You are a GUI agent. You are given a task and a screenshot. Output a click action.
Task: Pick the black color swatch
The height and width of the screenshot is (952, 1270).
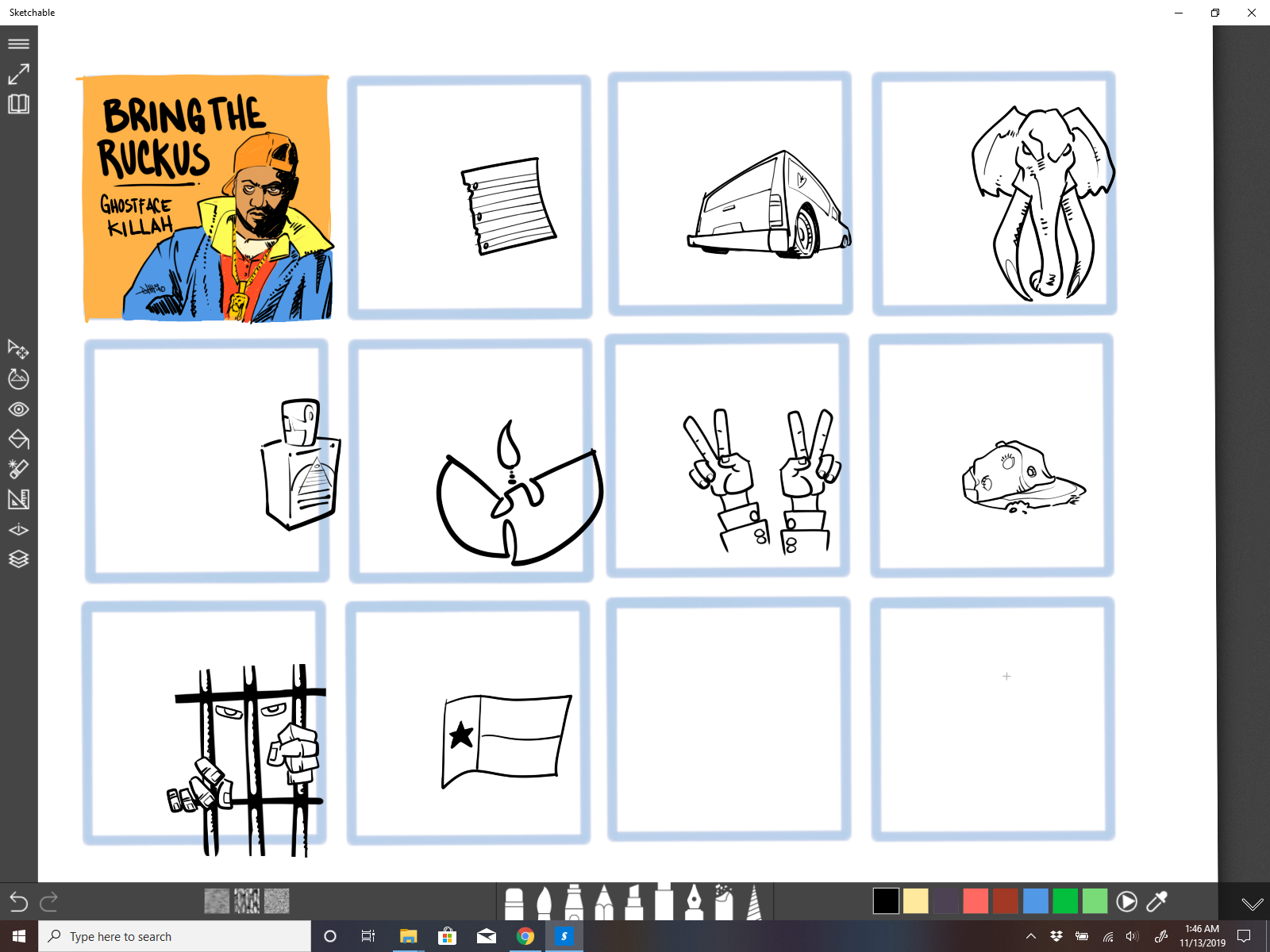pos(886,901)
